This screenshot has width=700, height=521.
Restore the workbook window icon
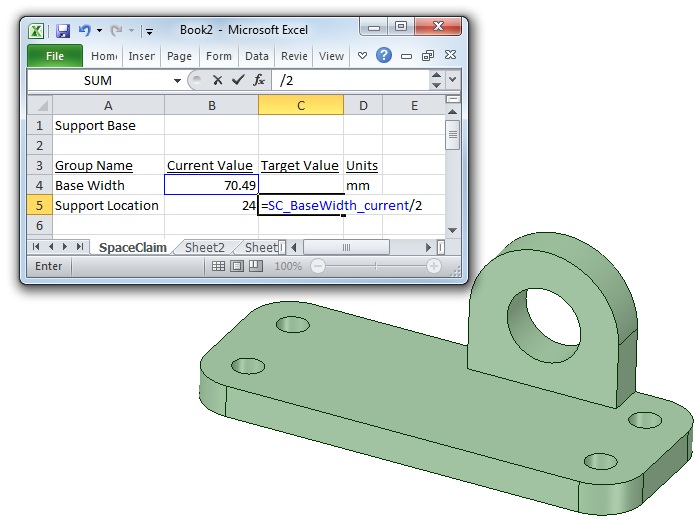428,55
